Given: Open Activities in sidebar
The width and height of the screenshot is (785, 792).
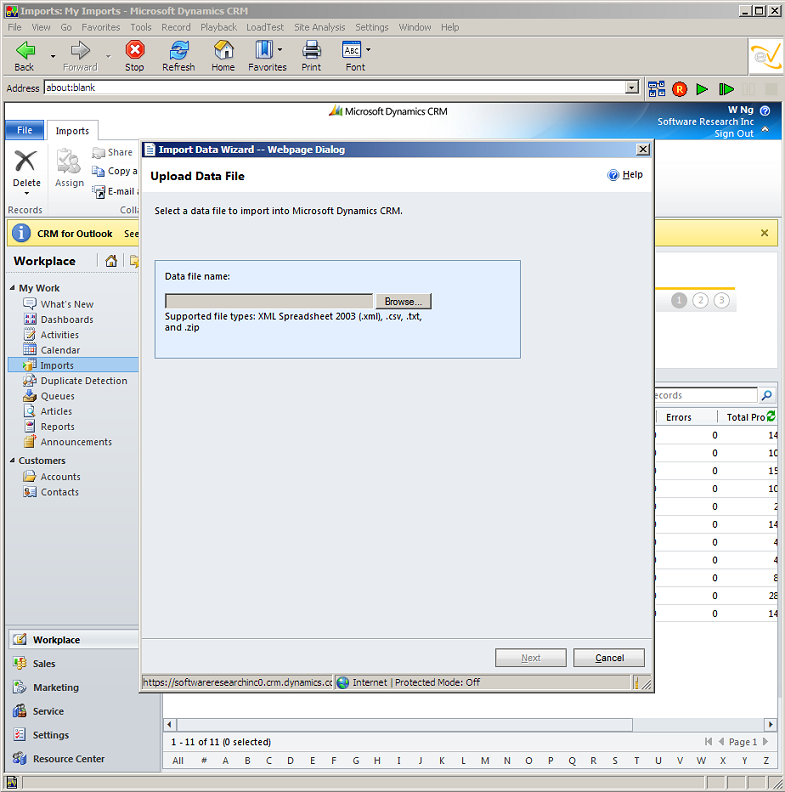Looking at the screenshot, I should [60, 334].
